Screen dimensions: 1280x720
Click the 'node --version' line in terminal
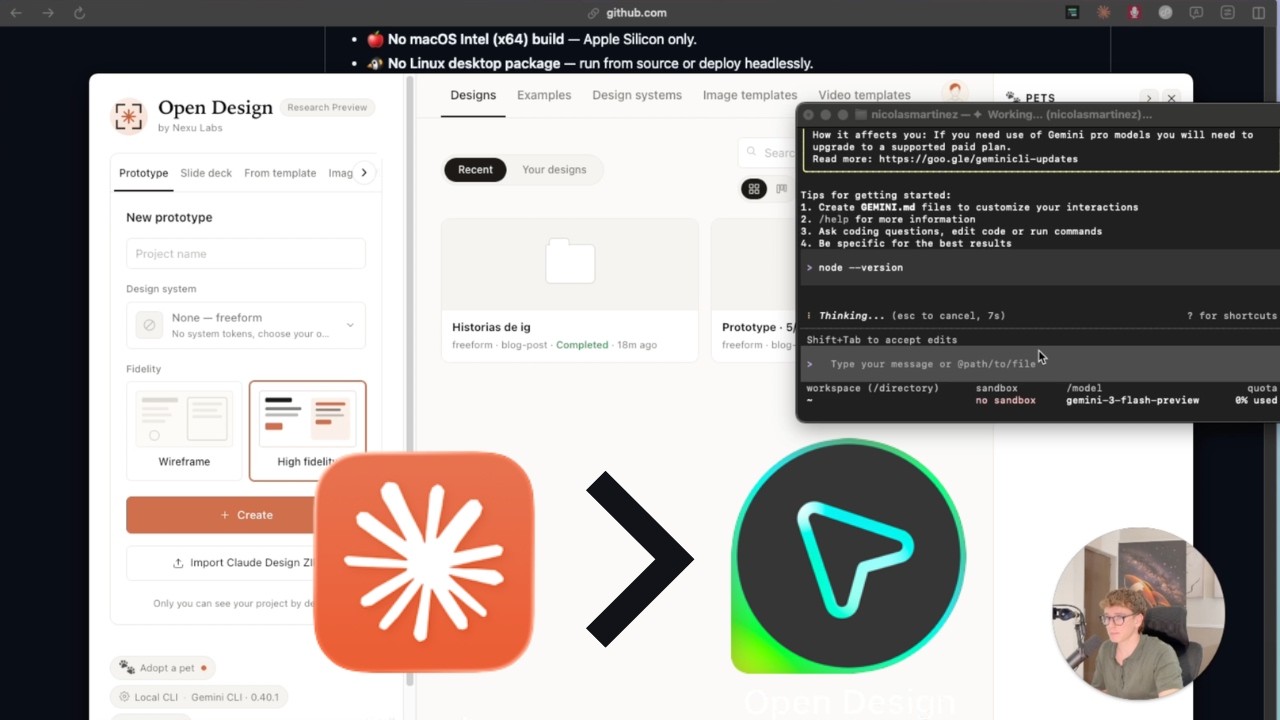click(x=860, y=268)
